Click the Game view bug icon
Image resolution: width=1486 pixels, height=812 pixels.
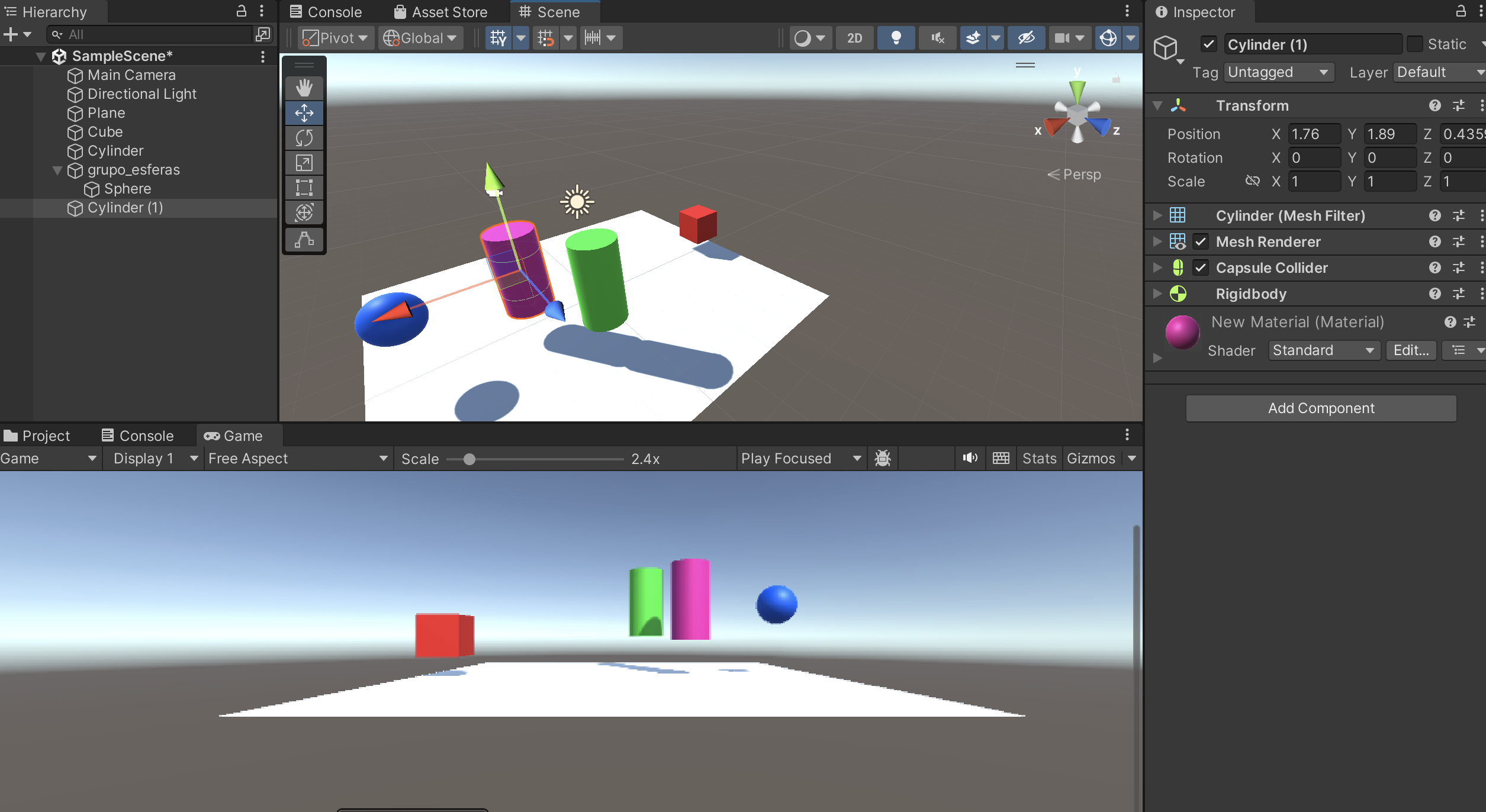(883, 458)
